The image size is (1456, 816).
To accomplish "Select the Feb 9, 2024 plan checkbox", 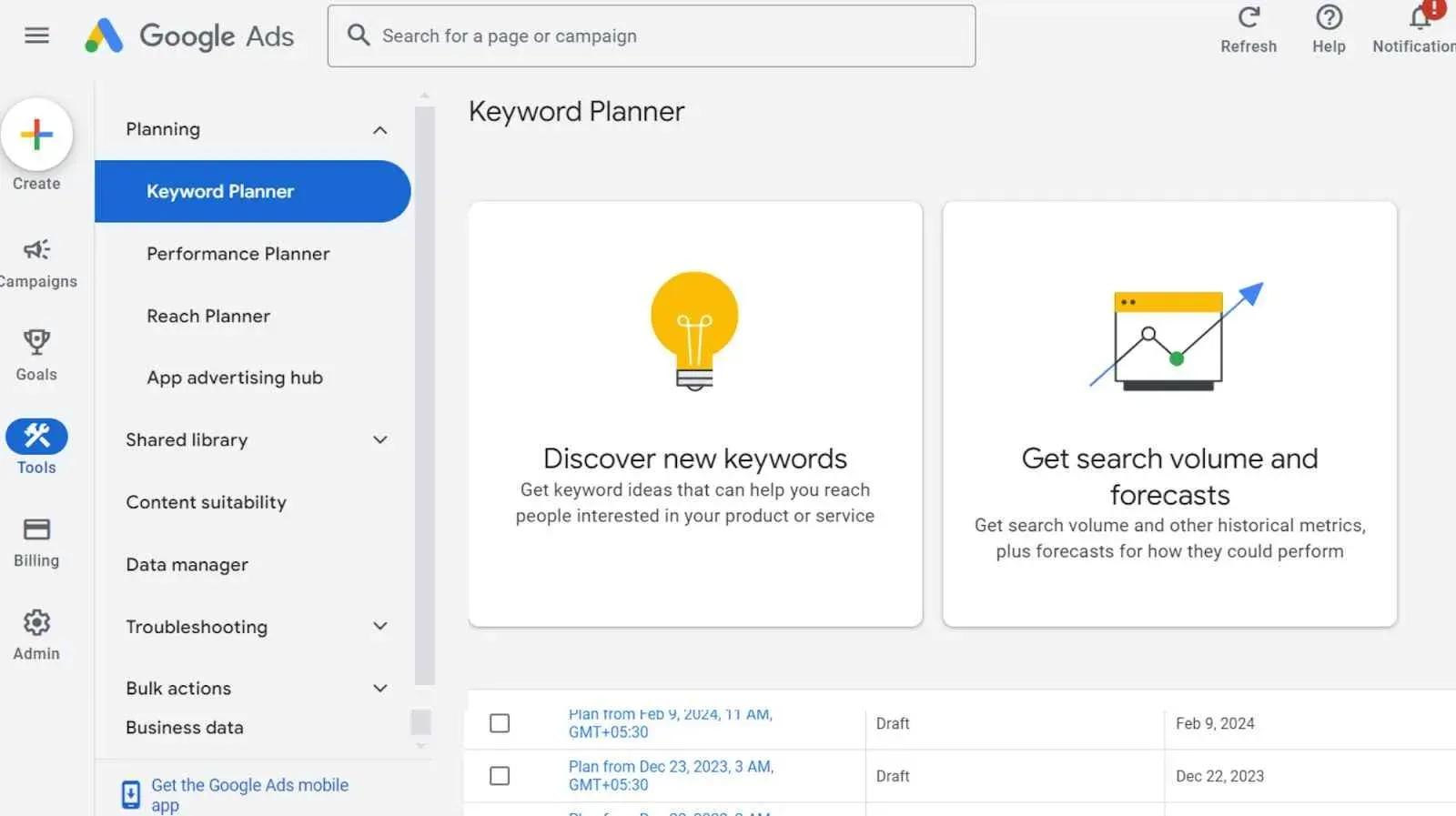I will (500, 723).
